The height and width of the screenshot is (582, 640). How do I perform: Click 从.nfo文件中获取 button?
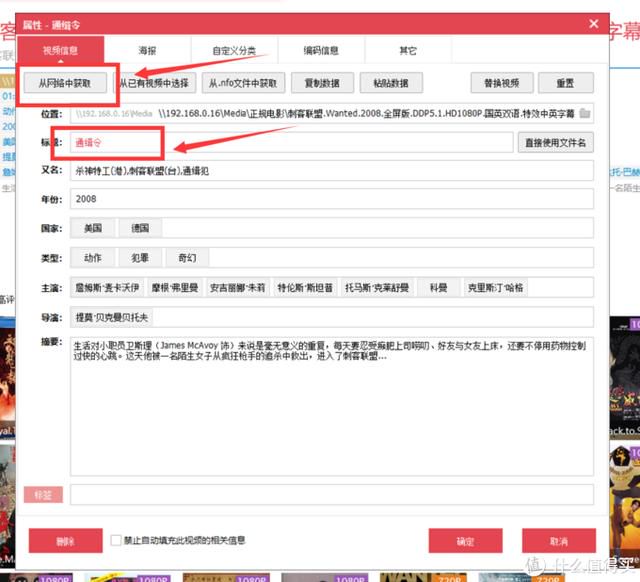point(243,83)
